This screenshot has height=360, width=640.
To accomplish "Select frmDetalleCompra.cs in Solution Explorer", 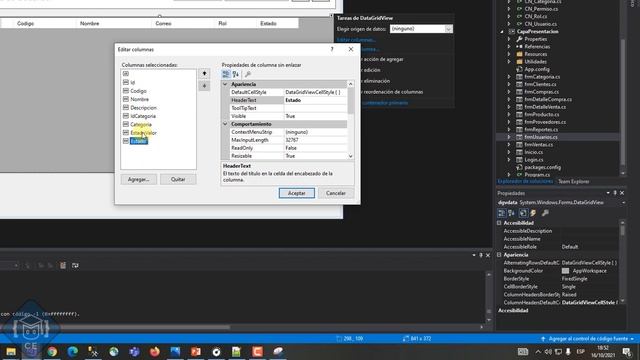I will pos(548,100).
